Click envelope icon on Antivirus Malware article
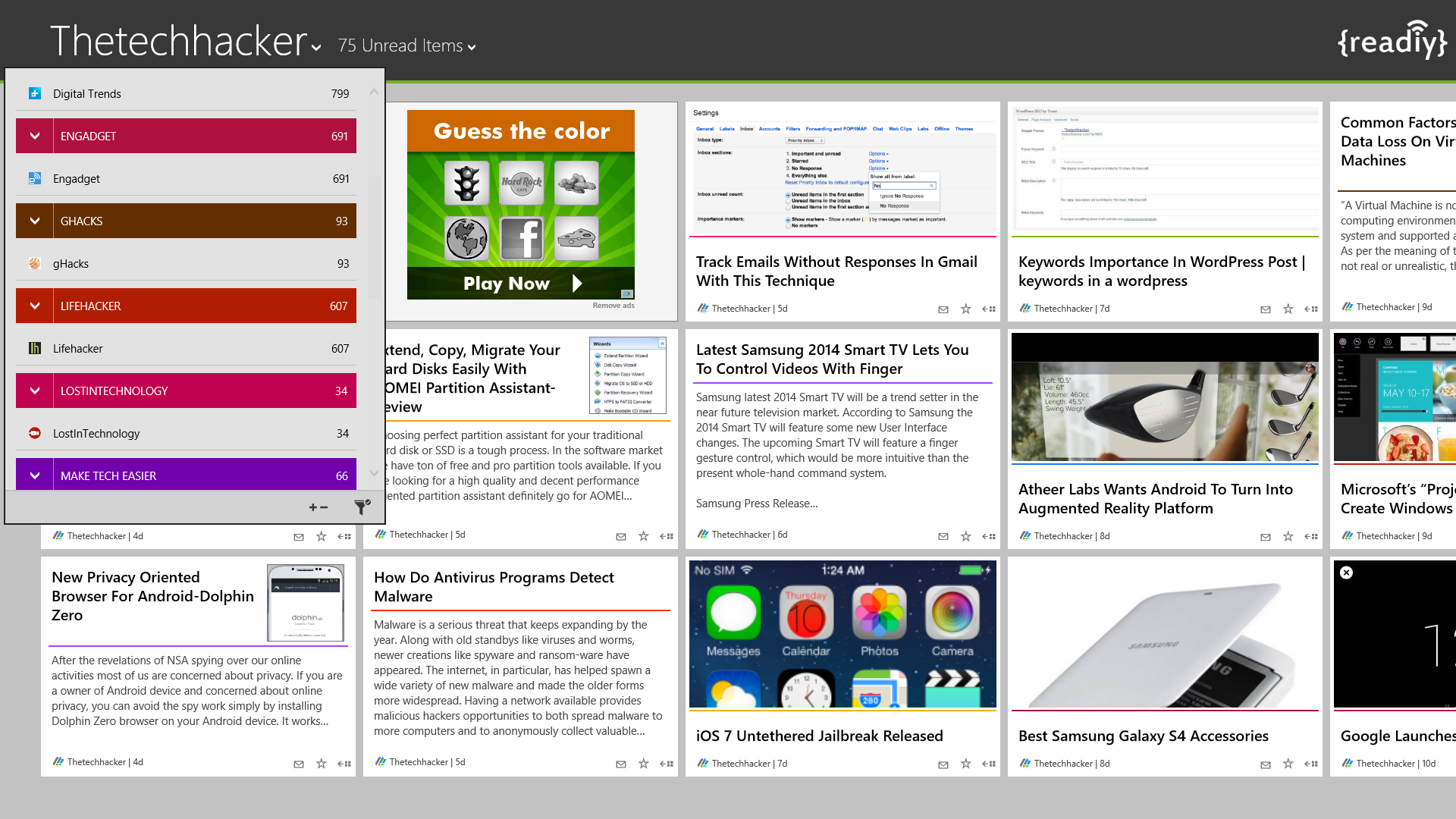 pyautogui.click(x=621, y=764)
